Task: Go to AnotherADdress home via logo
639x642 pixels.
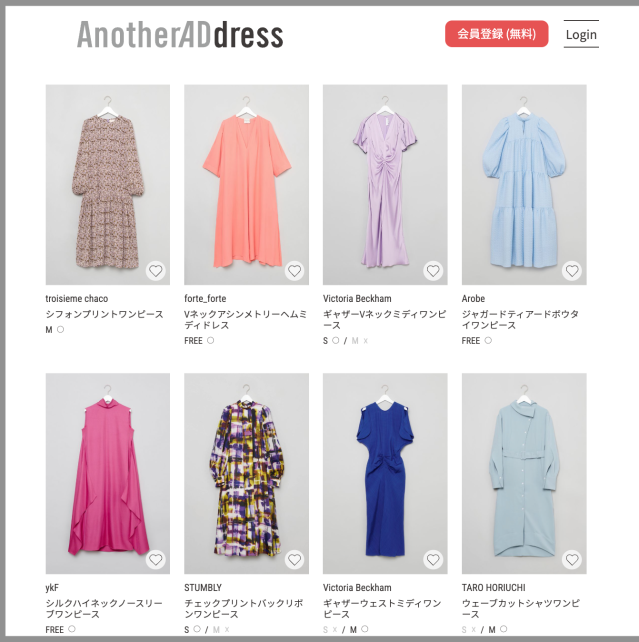Action: tap(180, 35)
